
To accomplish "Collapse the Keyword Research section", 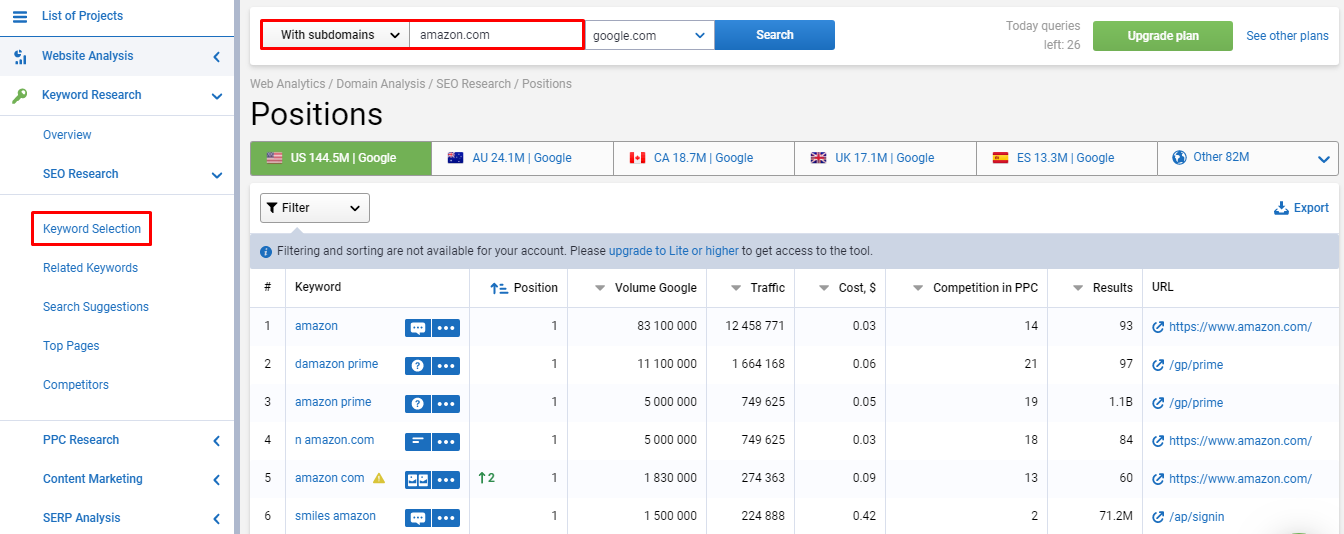I will [217, 97].
